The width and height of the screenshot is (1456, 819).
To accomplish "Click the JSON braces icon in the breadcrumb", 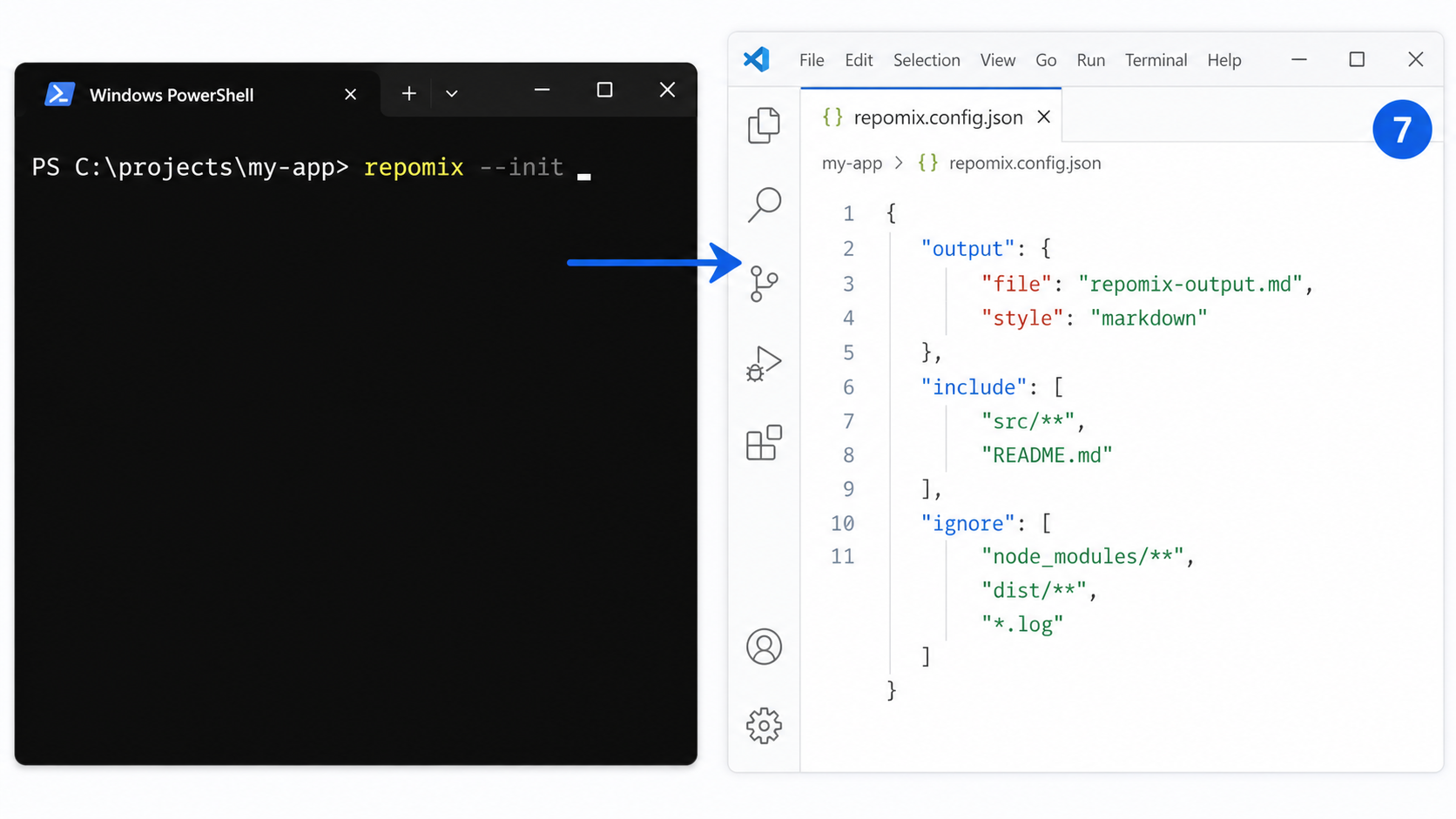I will click(x=928, y=163).
